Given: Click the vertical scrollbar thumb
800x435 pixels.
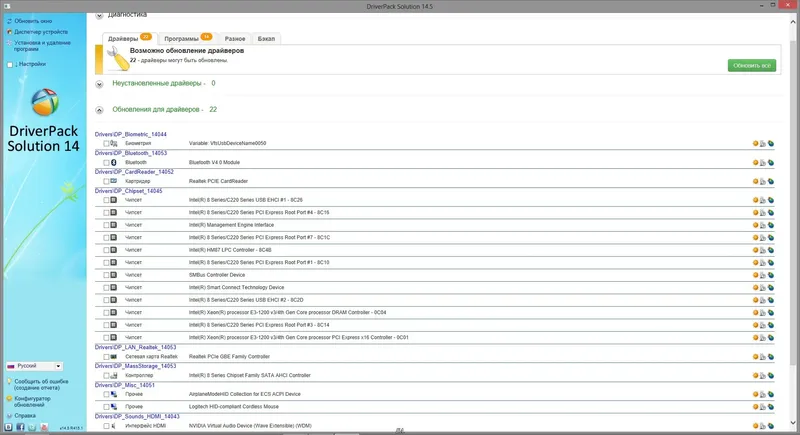Looking at the screenshot, I should pos(793,201).
